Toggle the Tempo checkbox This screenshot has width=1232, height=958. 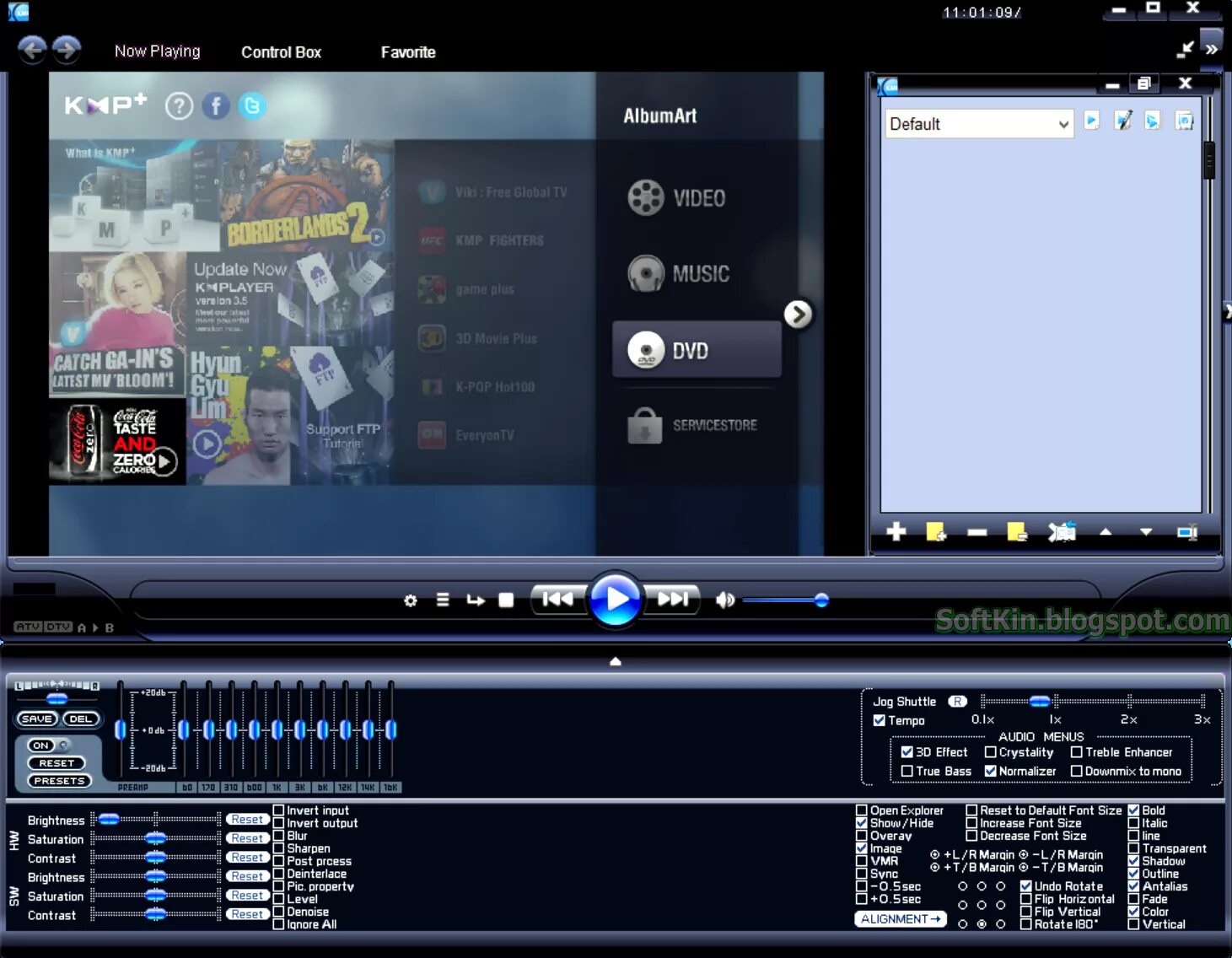[880, 720]
